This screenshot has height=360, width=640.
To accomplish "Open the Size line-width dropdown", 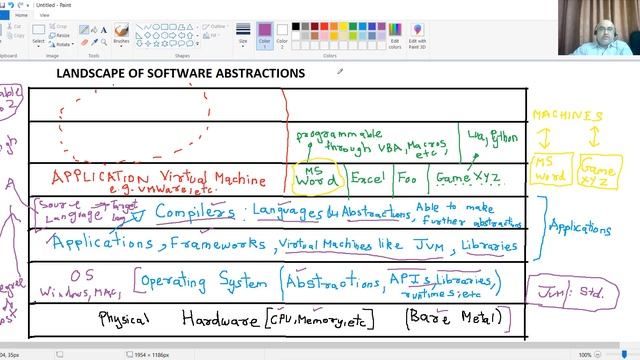I will coord(243,36).
